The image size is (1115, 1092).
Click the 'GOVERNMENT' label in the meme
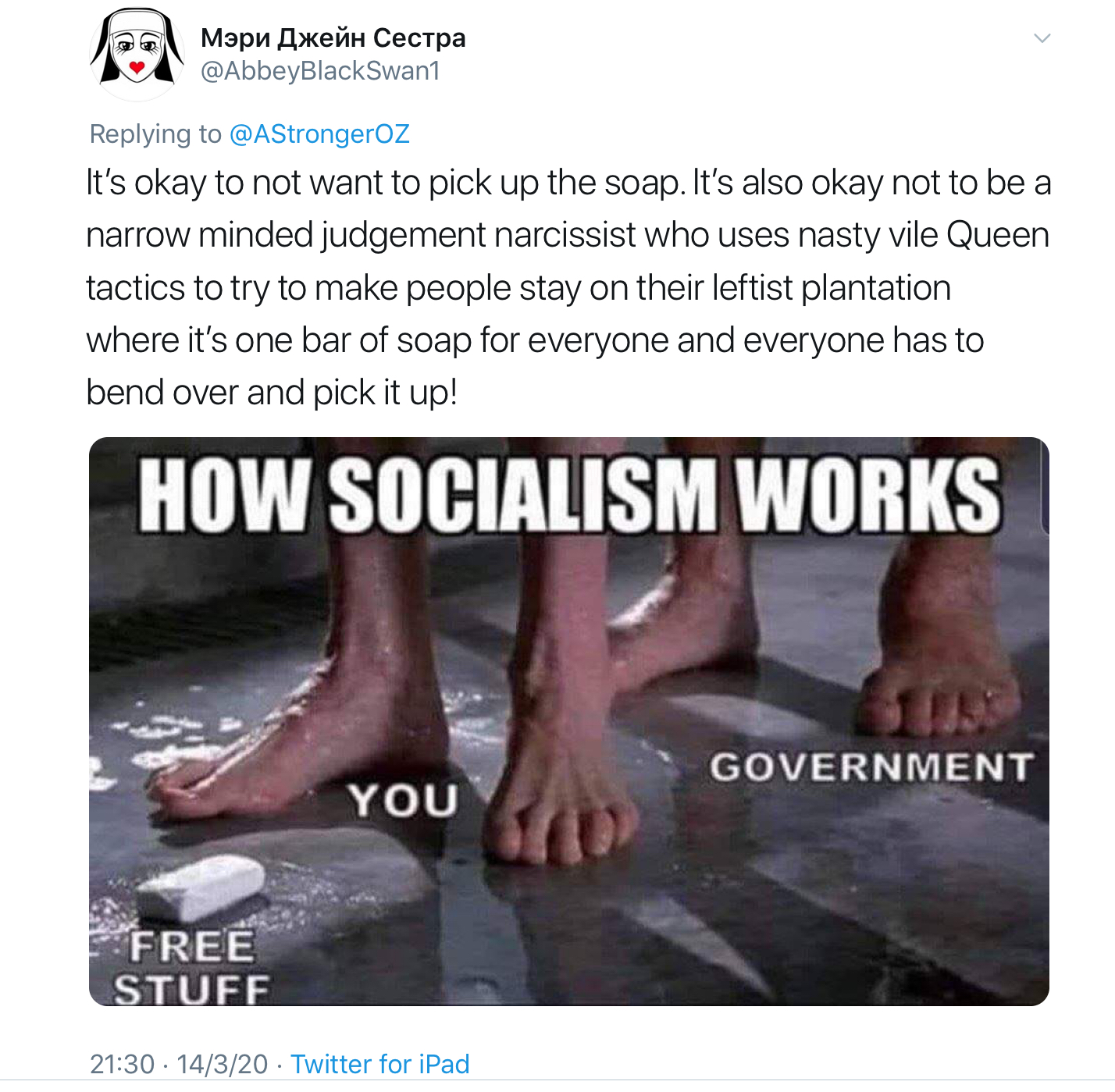point(871,767)
